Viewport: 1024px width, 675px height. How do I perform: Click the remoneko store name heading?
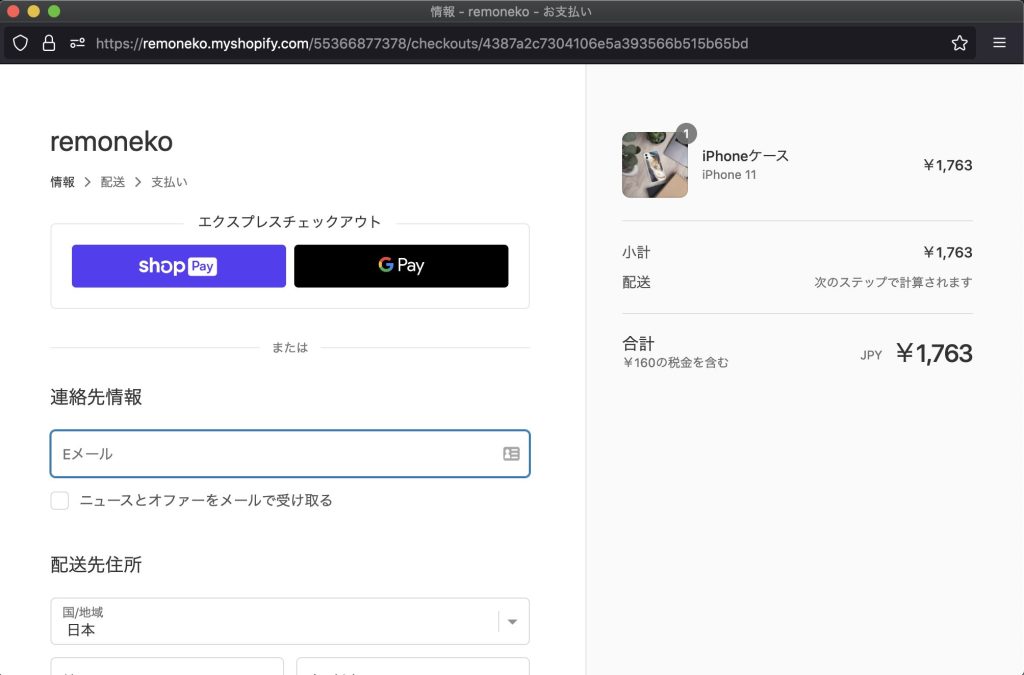[x=111, y=142]
